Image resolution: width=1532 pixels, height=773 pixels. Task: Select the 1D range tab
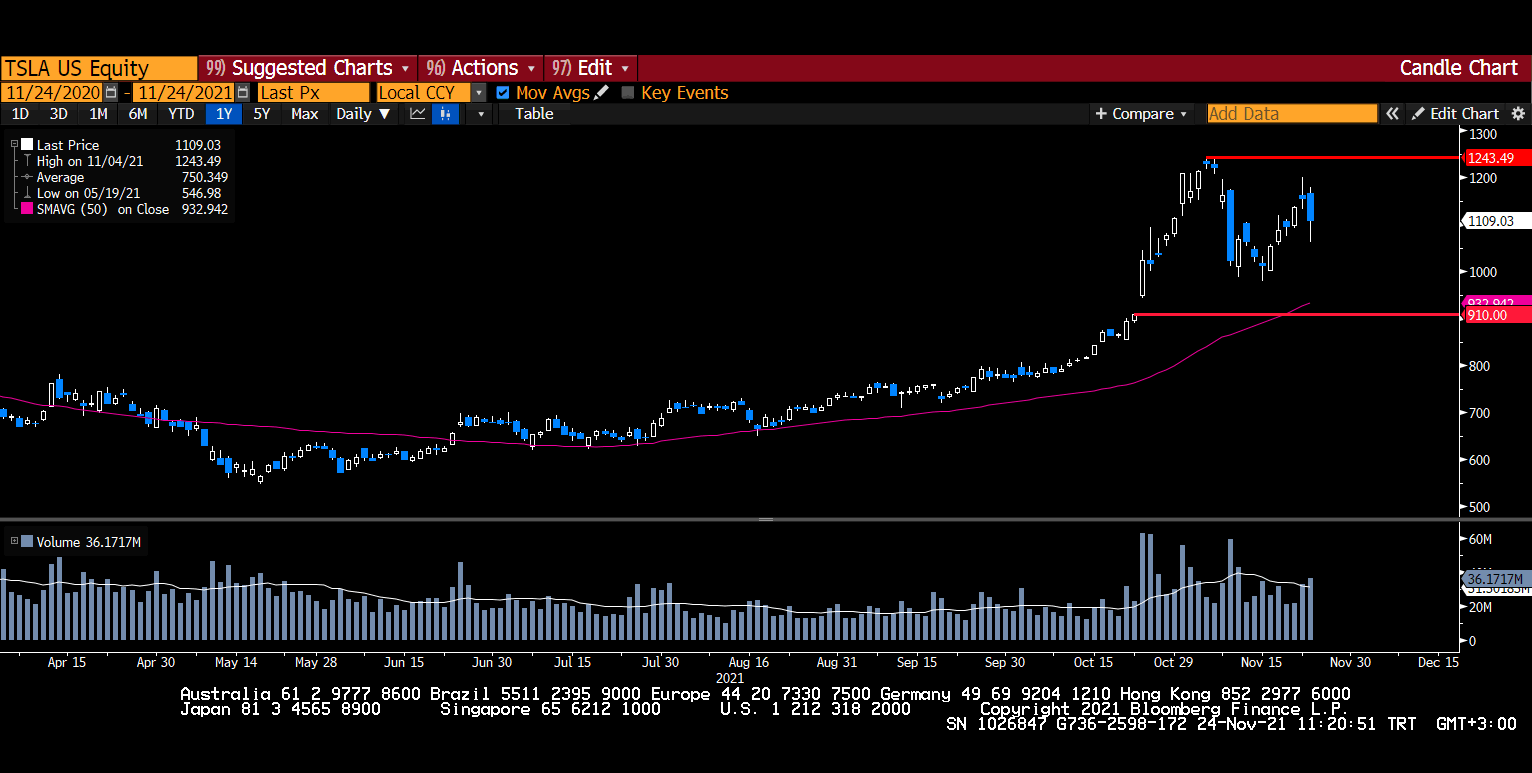click(x=20, y=114)
